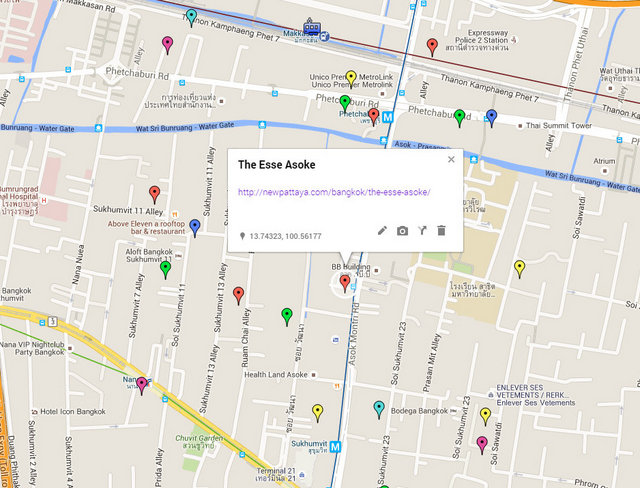Click the Terminal 21 map label
The height and width of the screenshot is (488, 640).
coord(276,474)
